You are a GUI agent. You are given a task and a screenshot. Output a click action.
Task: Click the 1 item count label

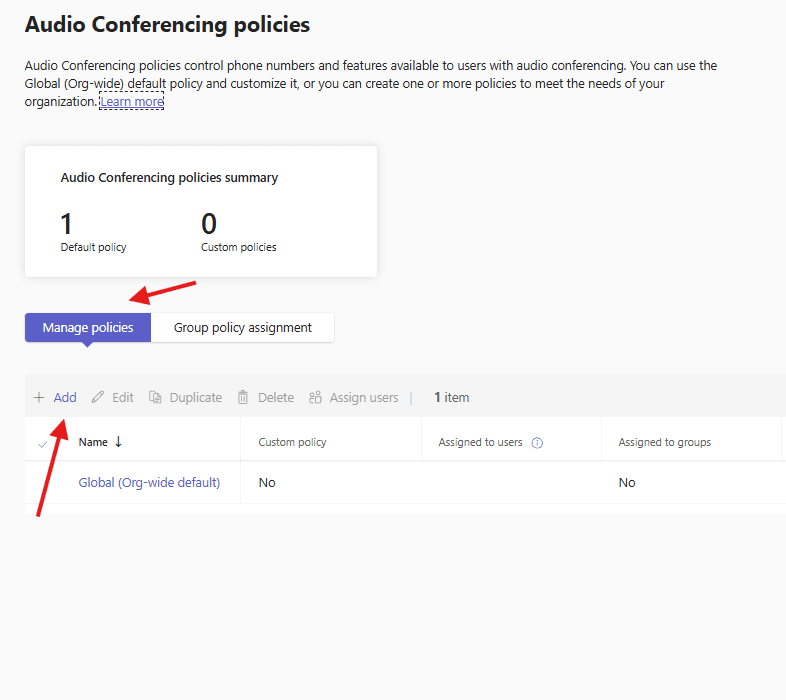coord(451,397)
